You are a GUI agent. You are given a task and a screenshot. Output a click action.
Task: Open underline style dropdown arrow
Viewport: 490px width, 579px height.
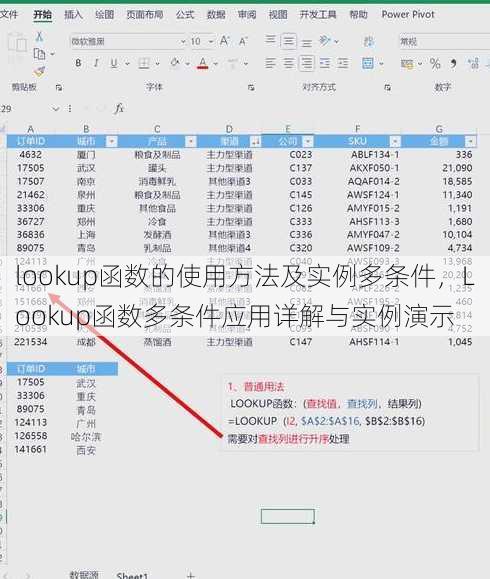tap(127, 64)
